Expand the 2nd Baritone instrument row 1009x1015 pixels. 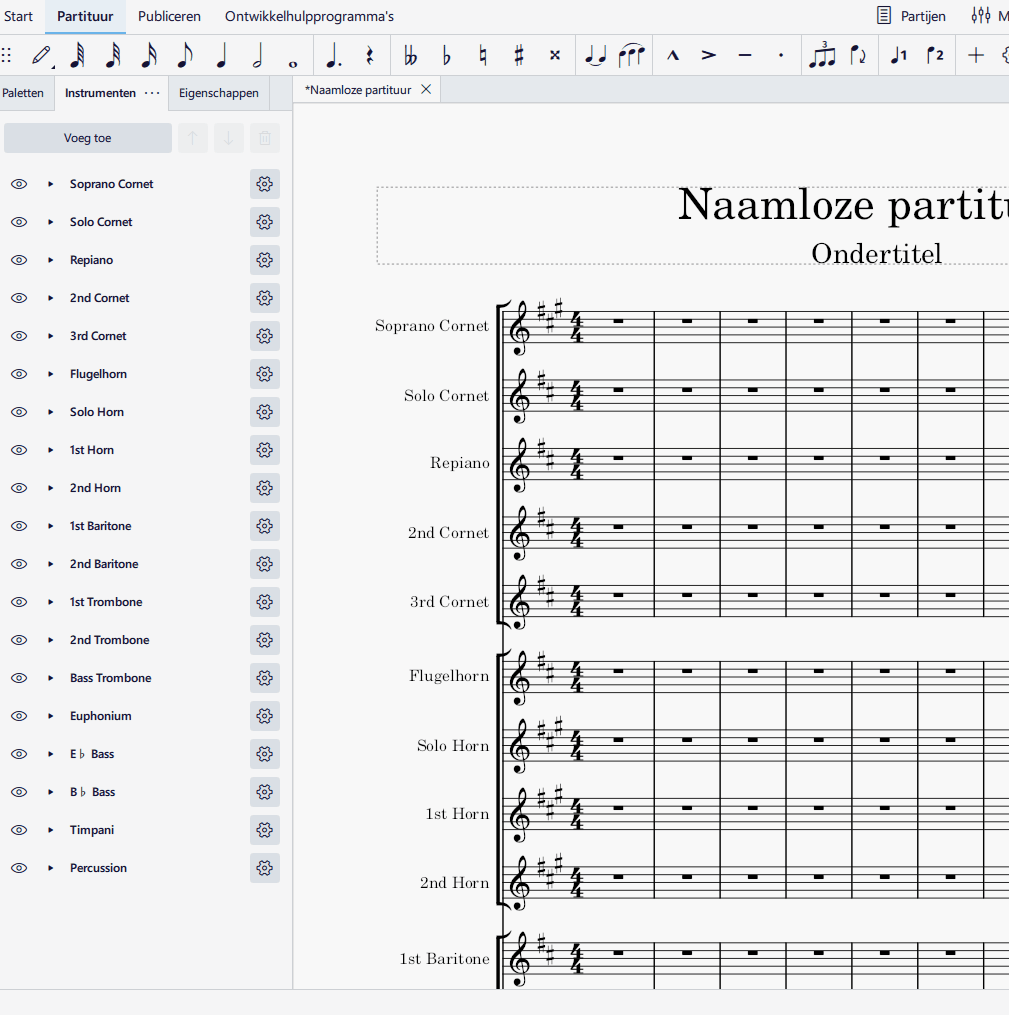50,564
